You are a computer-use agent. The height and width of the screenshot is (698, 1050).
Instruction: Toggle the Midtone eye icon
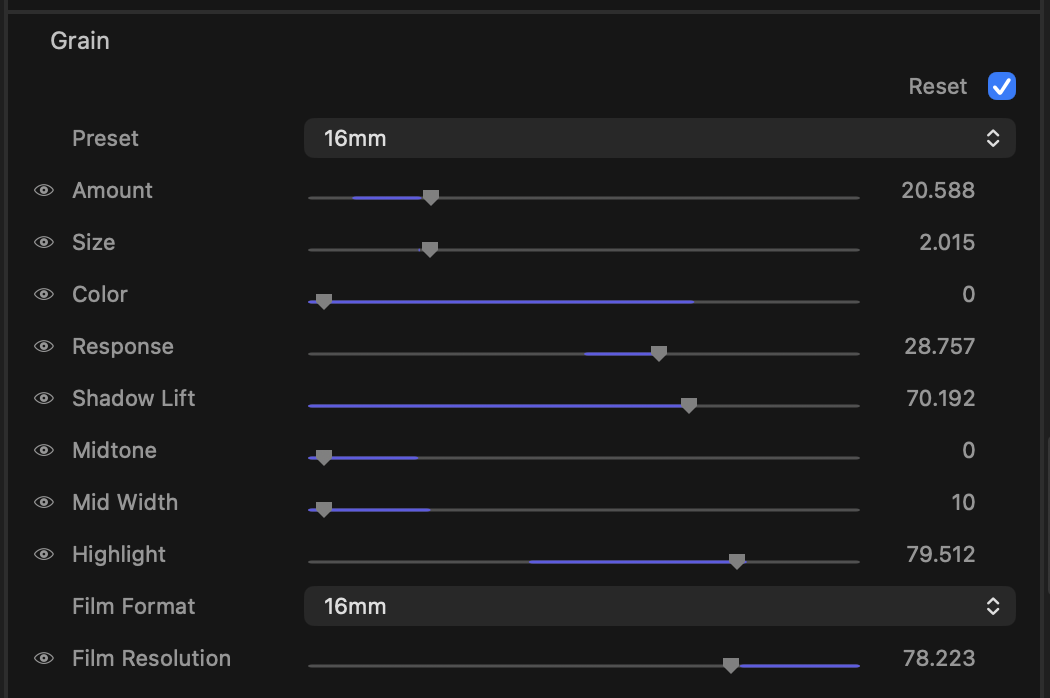[x=44, y=450]
